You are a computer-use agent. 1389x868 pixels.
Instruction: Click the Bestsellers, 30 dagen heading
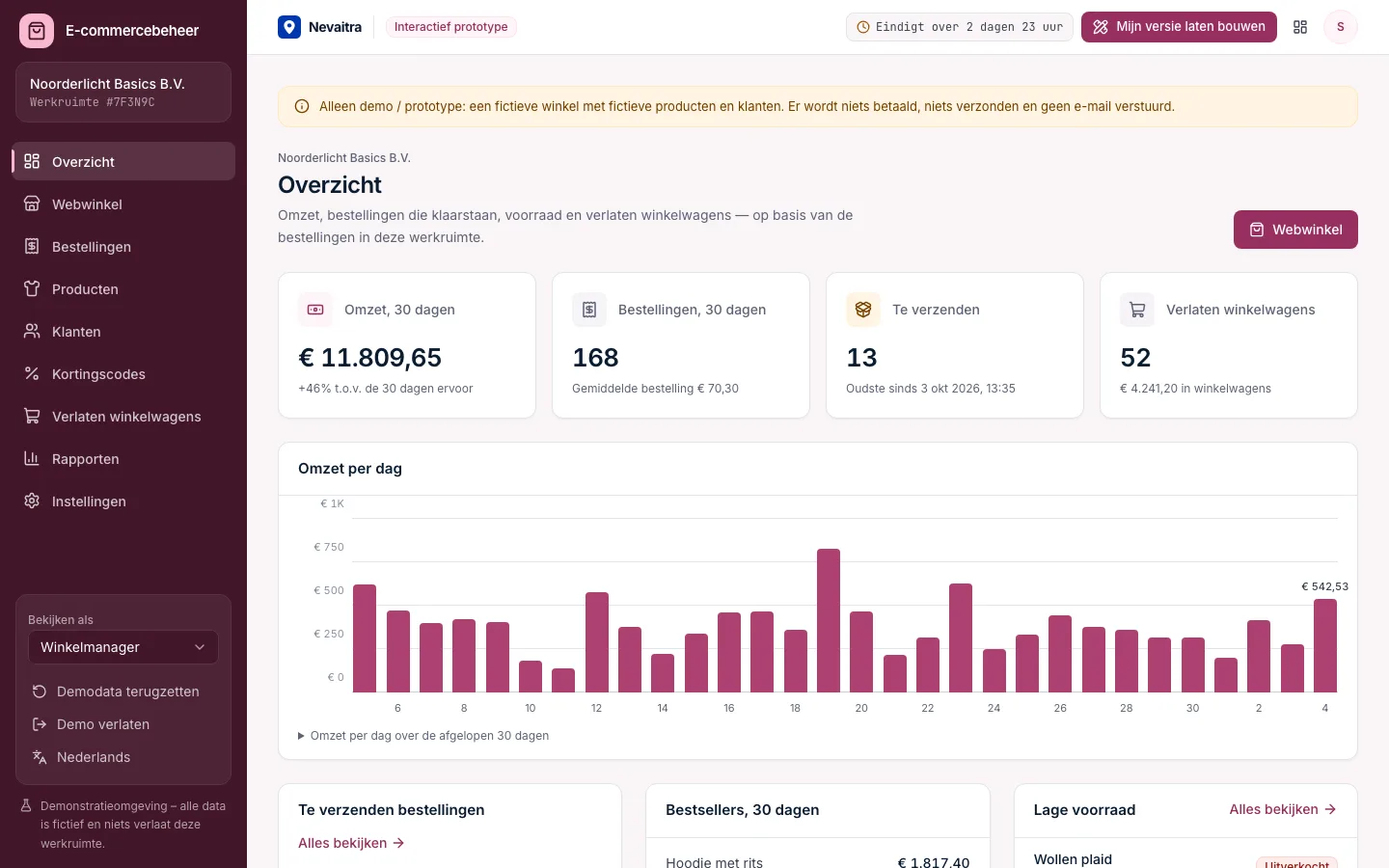(x=743, y=810)
